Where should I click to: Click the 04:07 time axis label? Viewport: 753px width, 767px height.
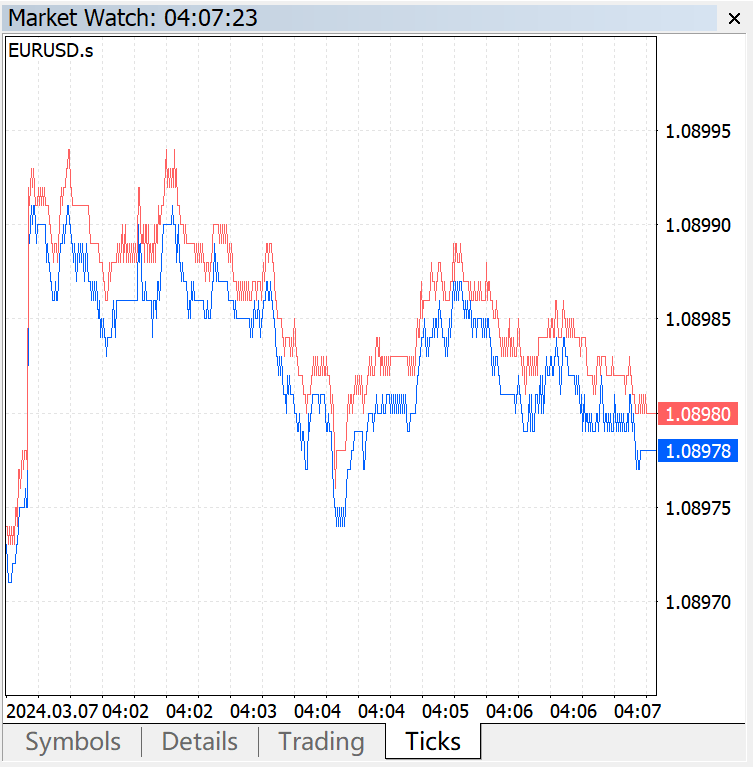point(638,711)
